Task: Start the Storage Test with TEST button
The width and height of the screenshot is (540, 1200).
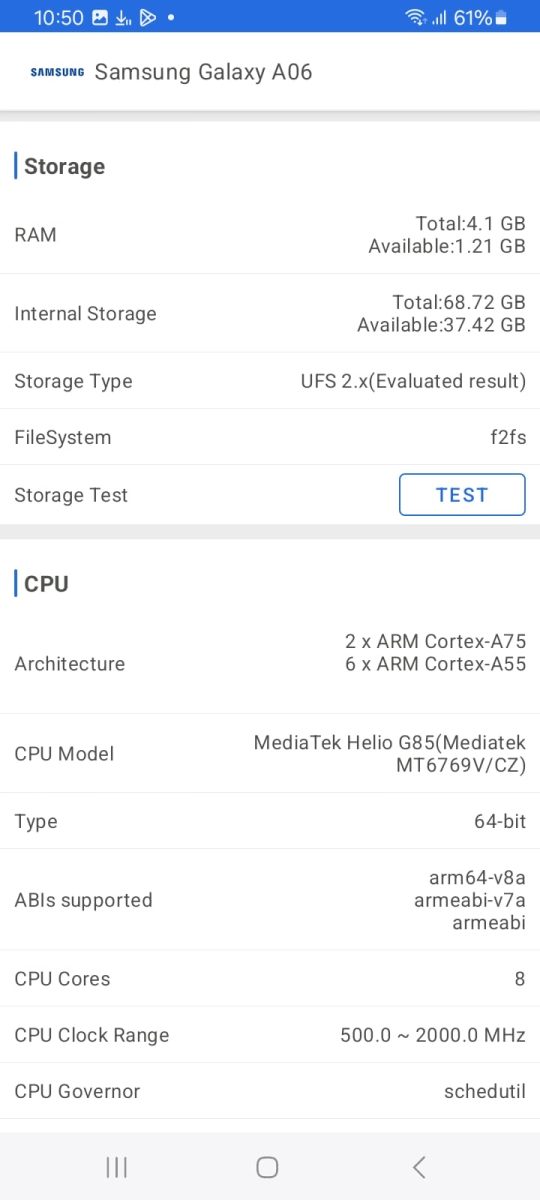Action: (462, 495)
